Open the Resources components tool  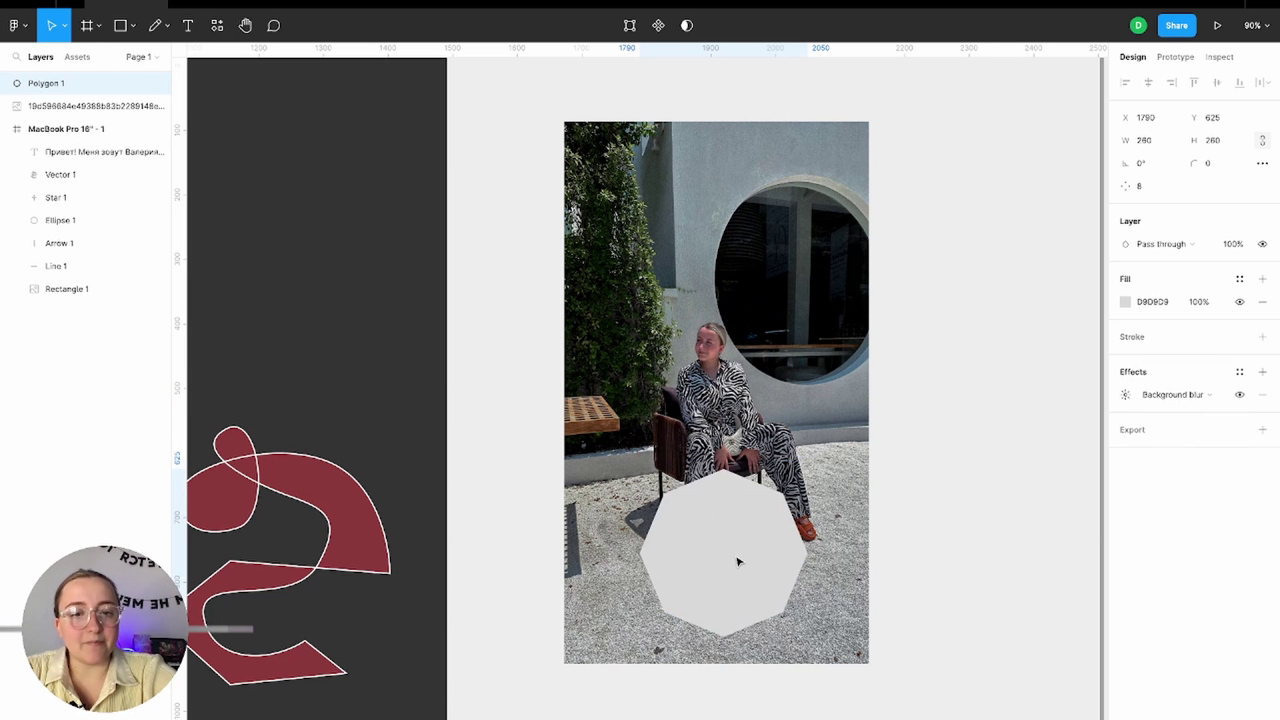[x=217, y=25]
